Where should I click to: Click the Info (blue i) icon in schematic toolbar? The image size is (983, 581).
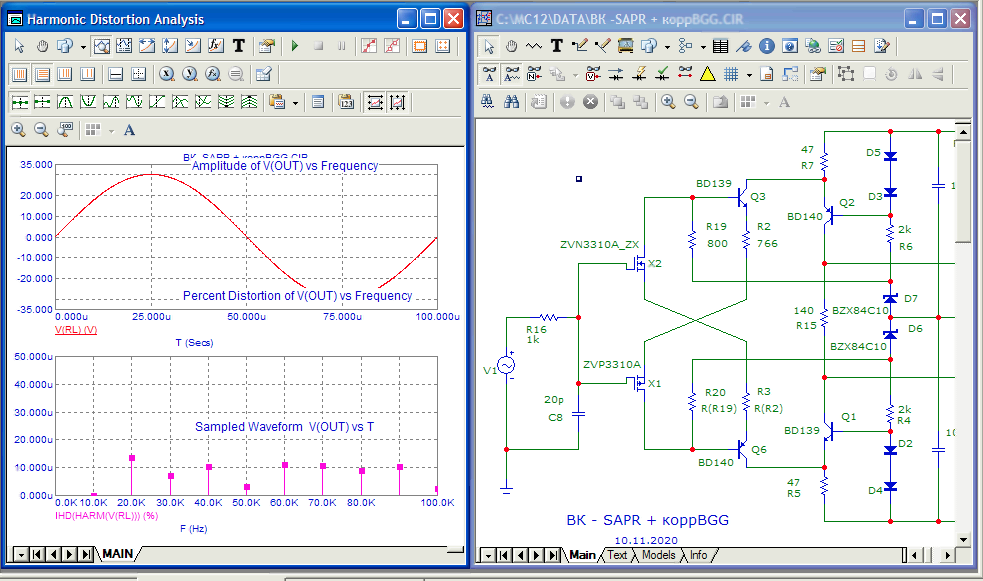click(767, 46)
